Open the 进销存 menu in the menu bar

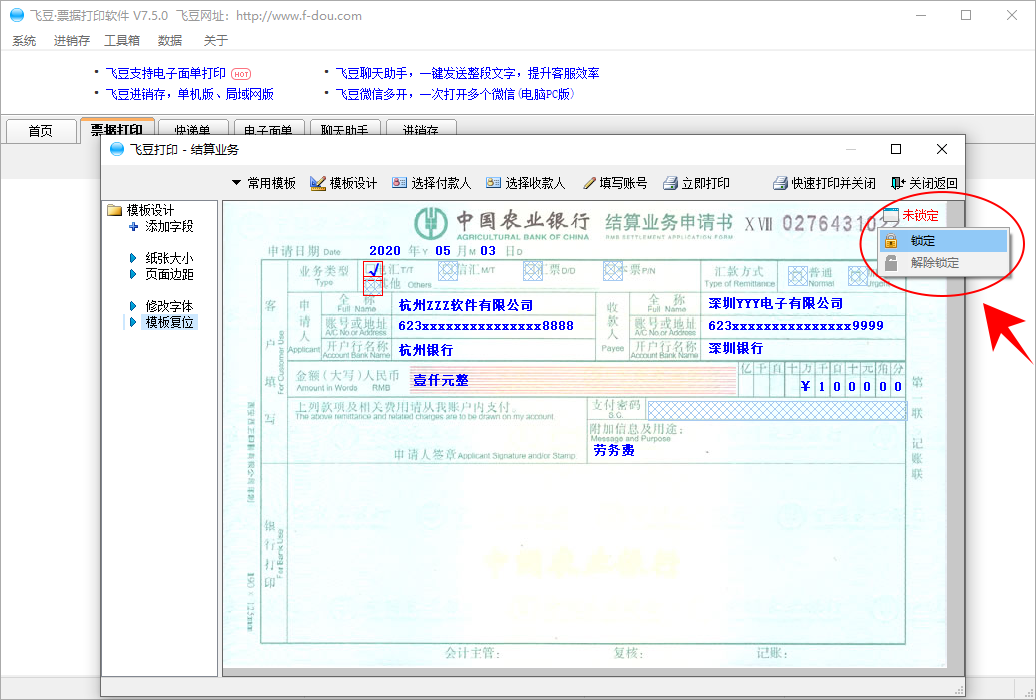(71, 41)
